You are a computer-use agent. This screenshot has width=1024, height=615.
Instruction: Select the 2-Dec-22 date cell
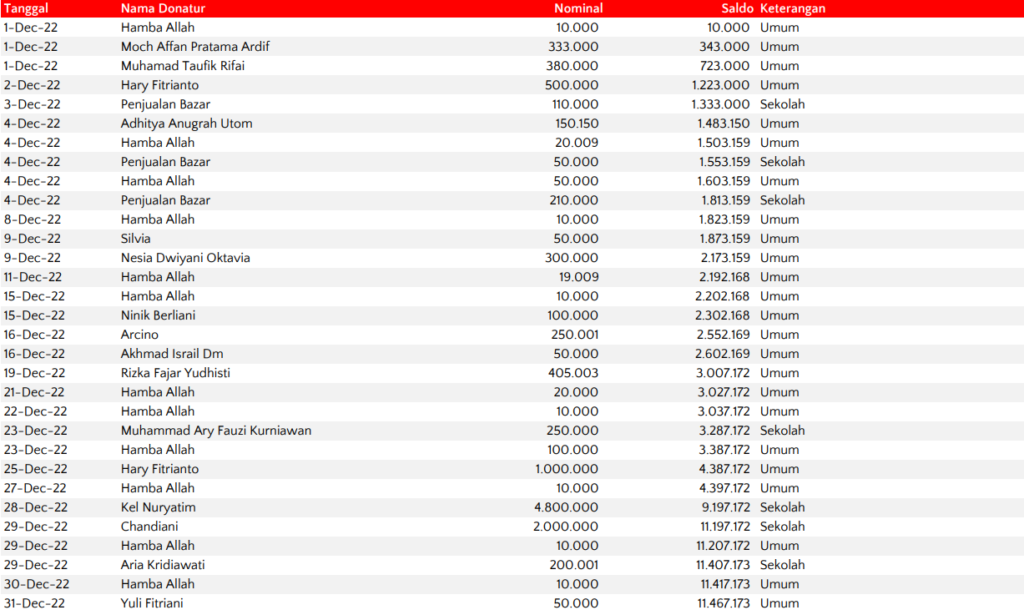click(x=32, y=86)
